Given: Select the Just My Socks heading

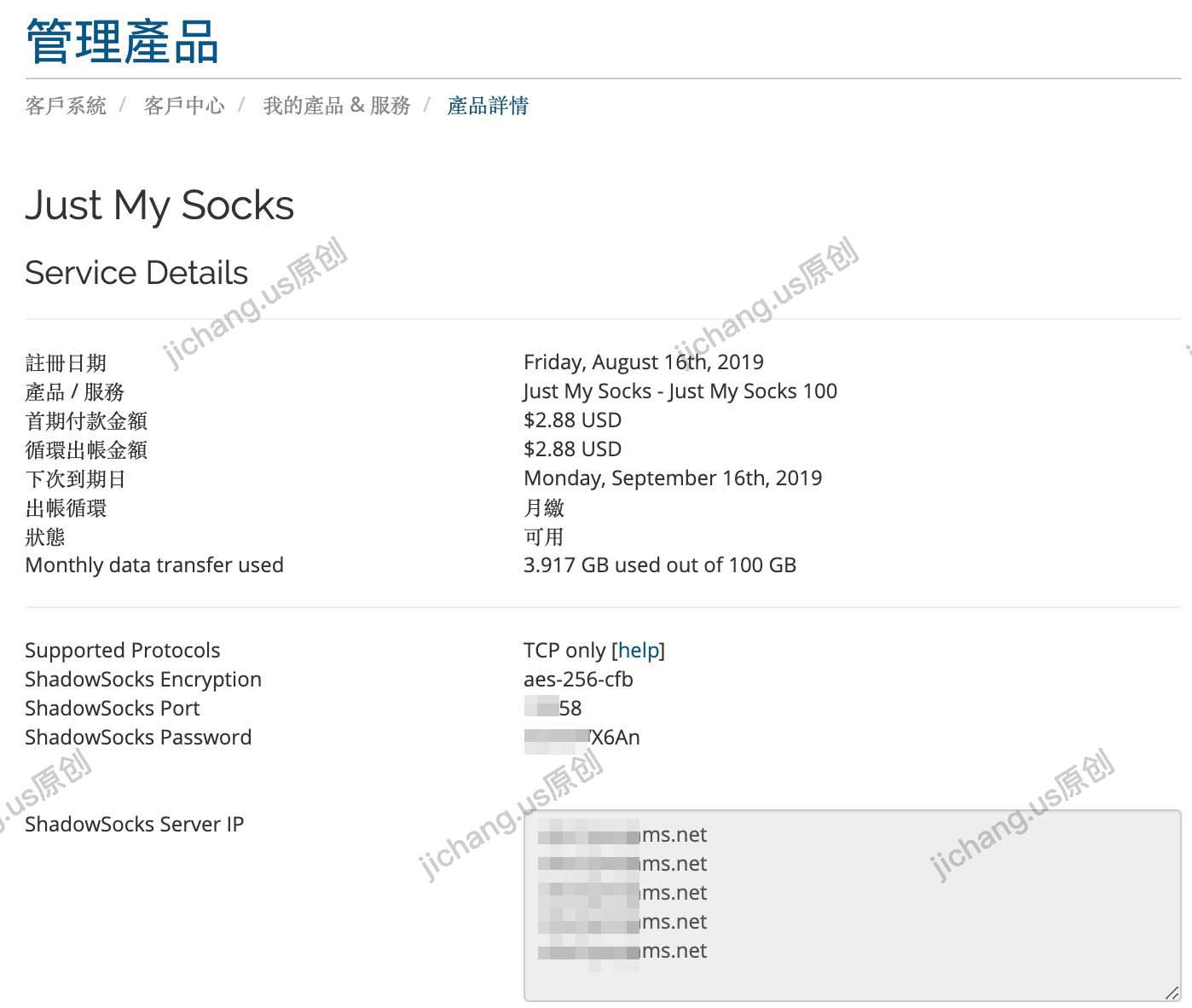Looking at the screenshot, I should [159, 206].
